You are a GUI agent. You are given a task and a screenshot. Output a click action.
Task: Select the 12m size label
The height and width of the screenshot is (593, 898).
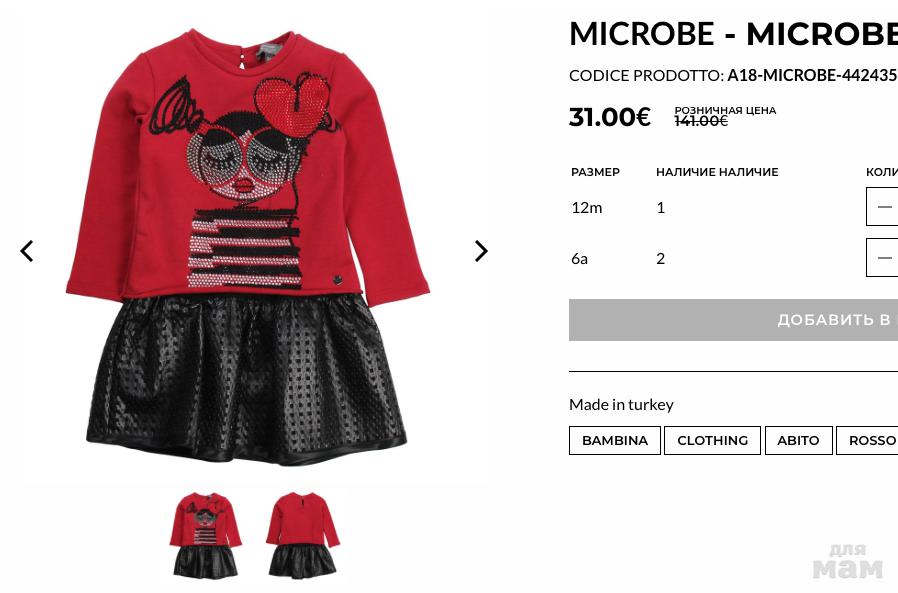(x=586, y=207)
